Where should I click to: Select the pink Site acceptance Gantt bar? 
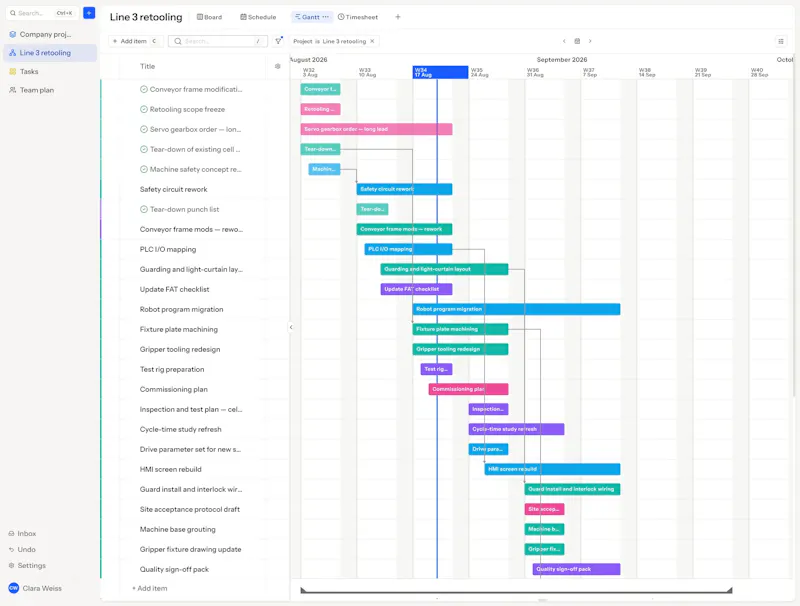click(x=544, y=509)
